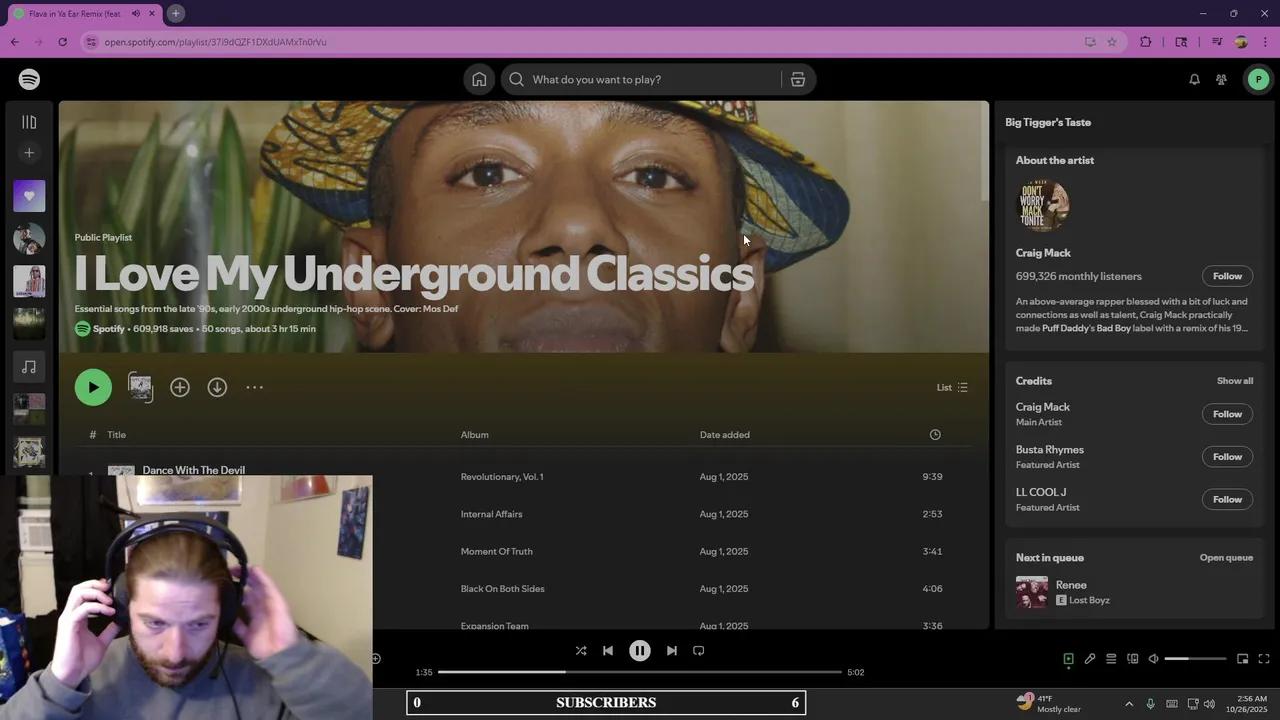The width and height of the screenshot is (1280, 720).
Task: Bookmark this page star icon
Action: pos(1112,42)
